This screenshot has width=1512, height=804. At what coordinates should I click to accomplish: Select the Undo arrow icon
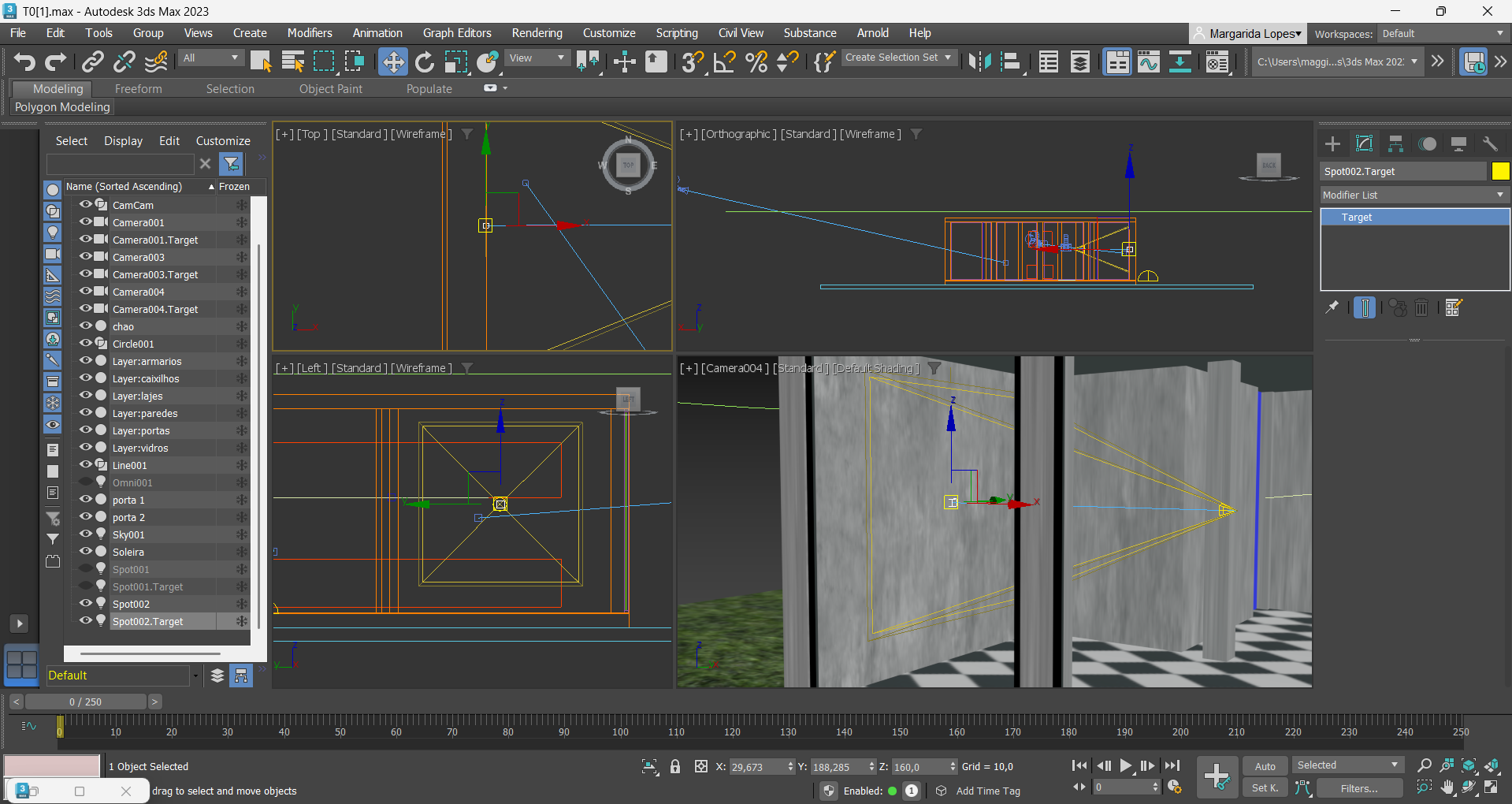coord(24,61)
